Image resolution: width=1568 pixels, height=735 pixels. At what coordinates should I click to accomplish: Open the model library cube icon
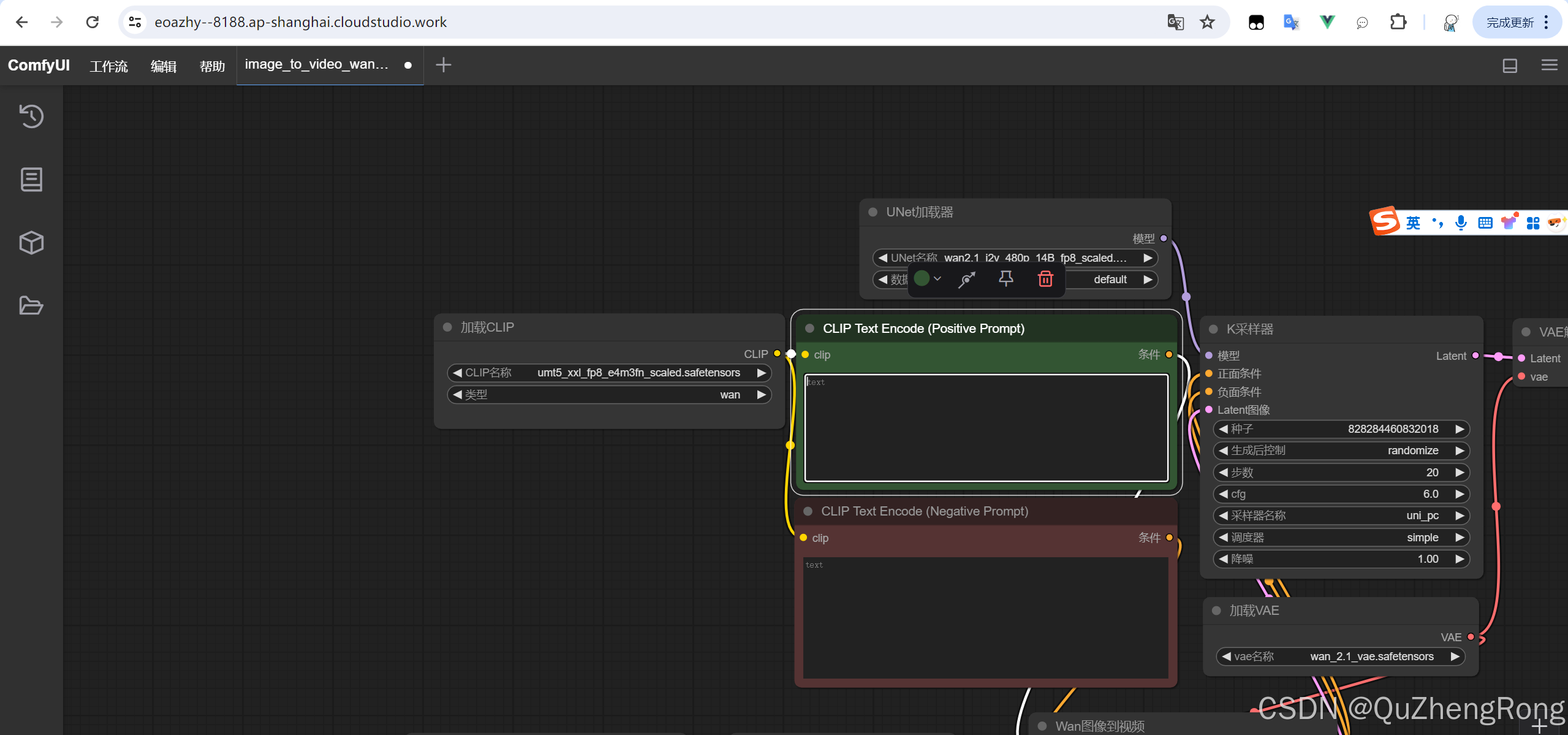click(x=31, y=243)
